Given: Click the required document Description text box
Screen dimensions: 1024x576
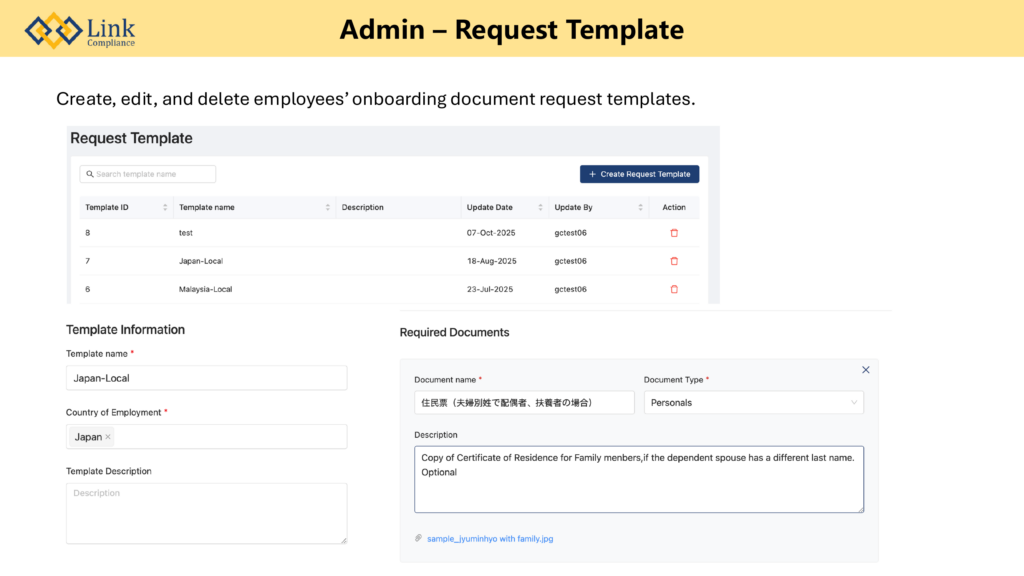Looking at the screenshot, I should pos(638,479).
